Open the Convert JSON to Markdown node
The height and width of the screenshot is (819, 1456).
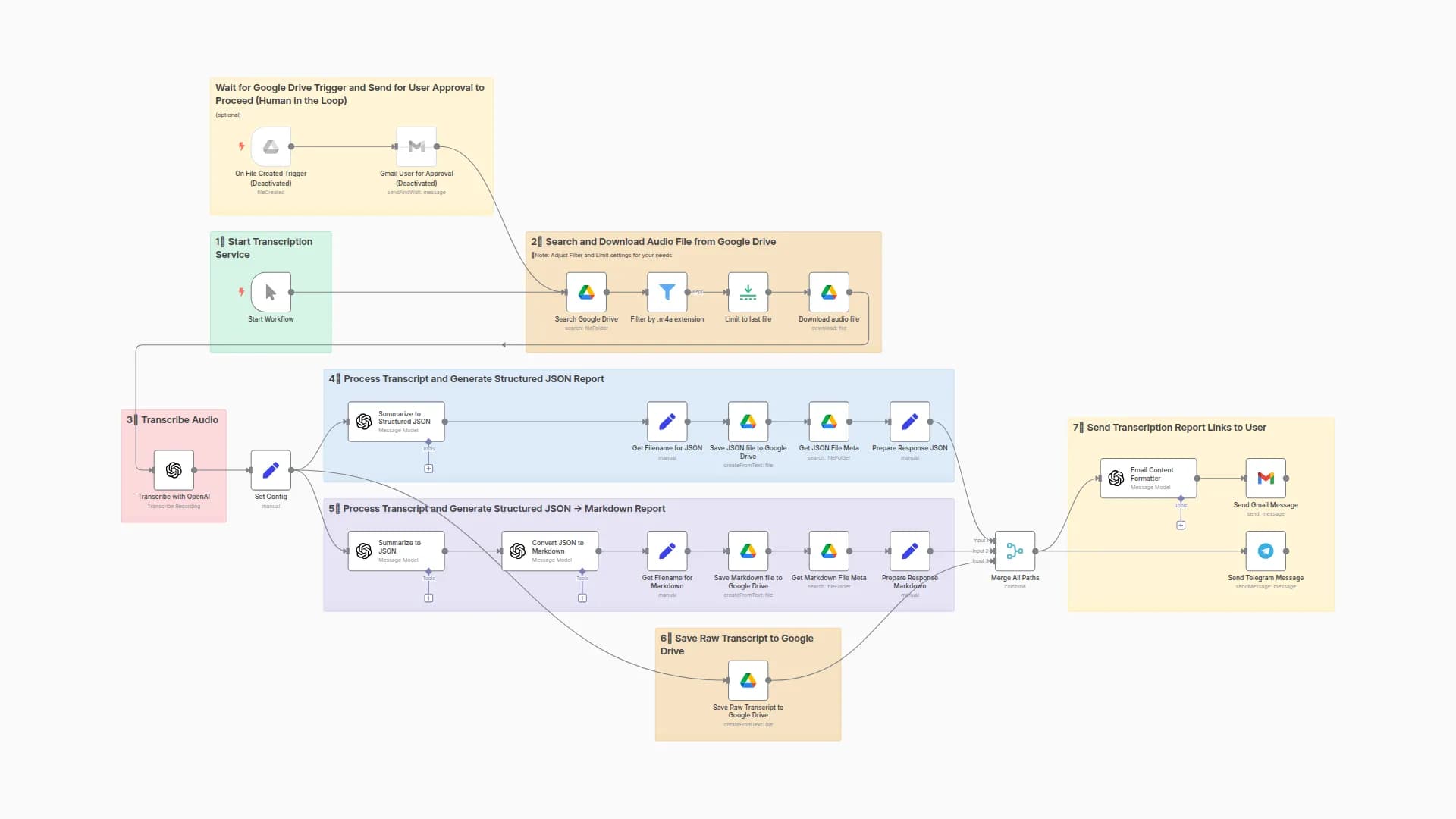550,551
